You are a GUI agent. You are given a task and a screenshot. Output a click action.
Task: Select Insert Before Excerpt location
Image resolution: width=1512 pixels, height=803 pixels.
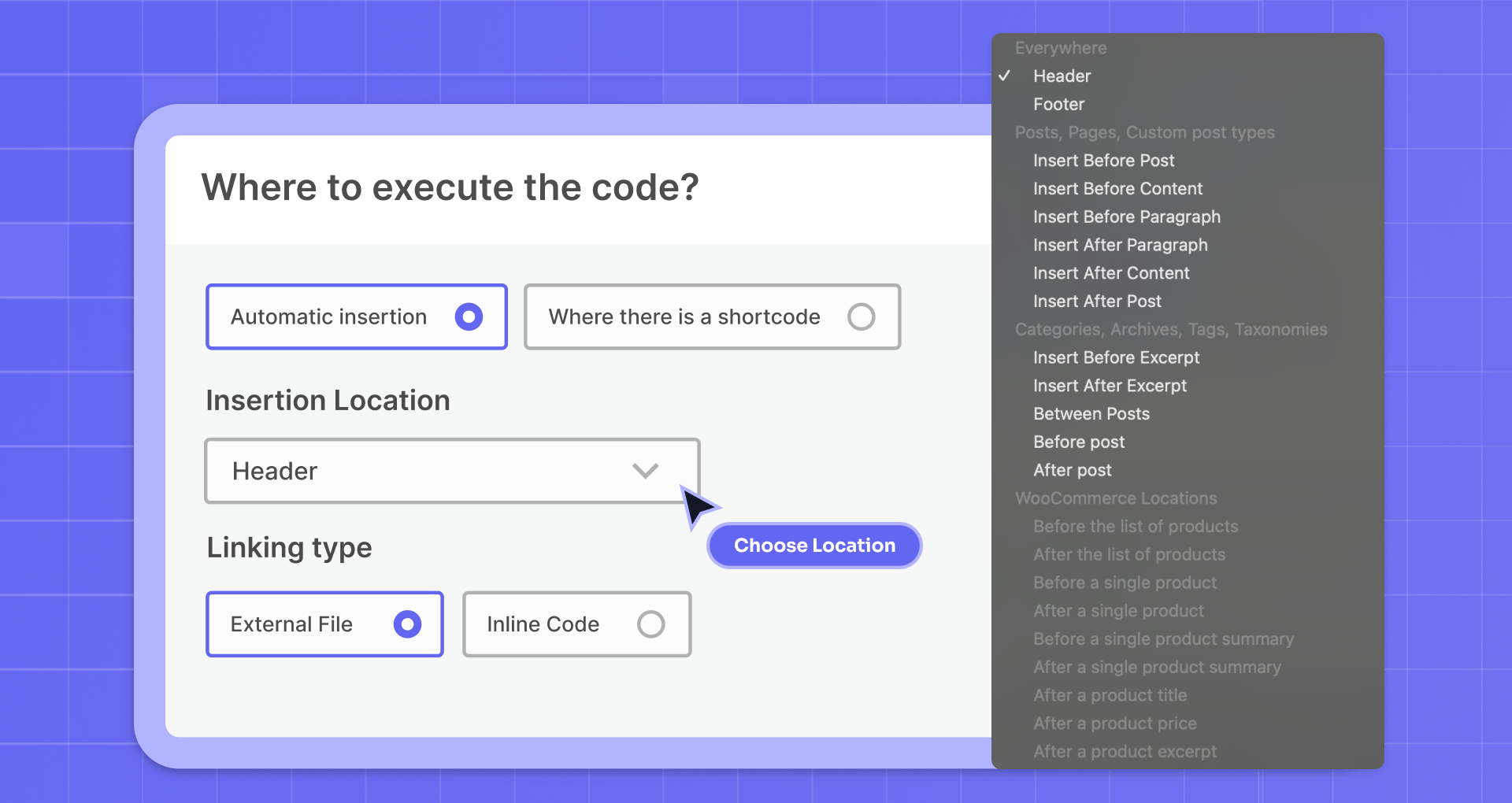(x=1116, y=357)
